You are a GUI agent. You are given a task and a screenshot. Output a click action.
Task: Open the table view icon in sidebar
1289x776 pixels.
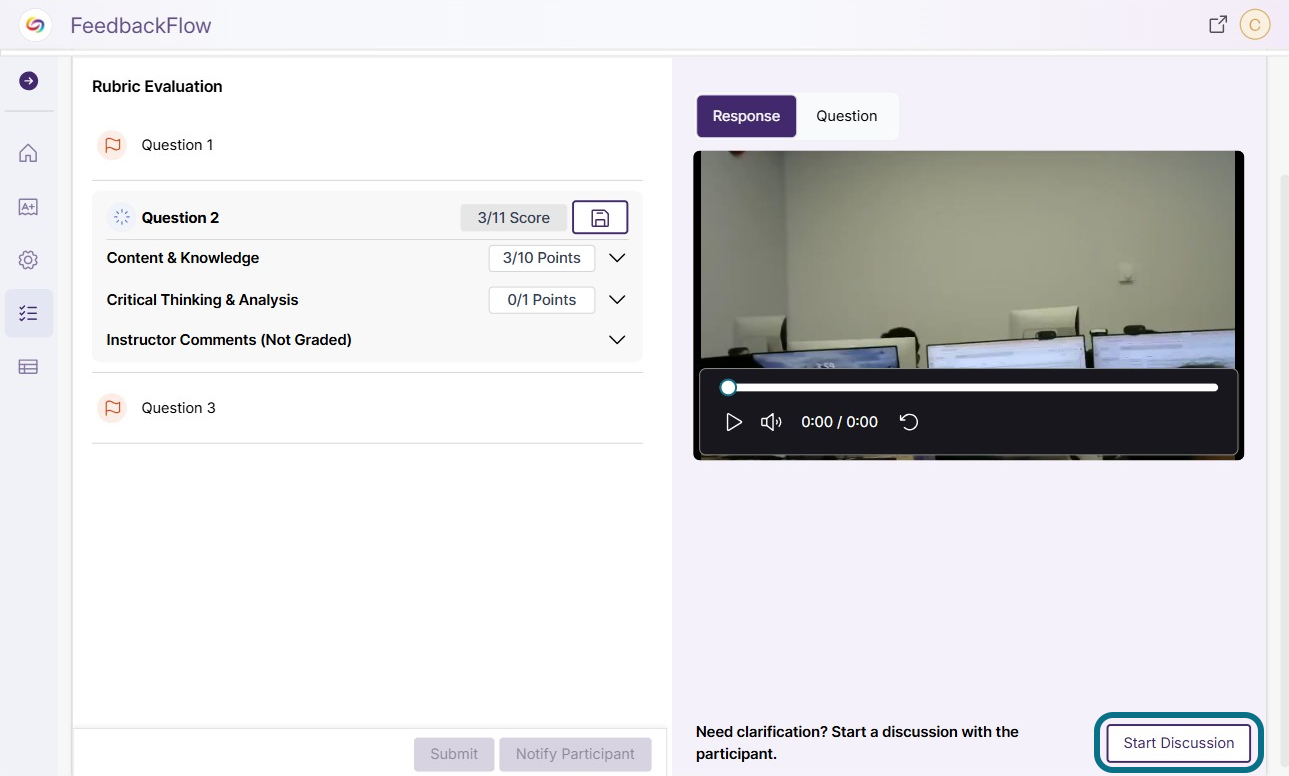pos(28,367)
